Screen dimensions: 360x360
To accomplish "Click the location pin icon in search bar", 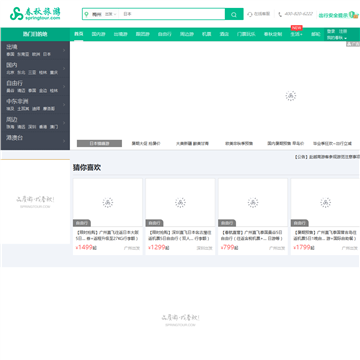I will pos(87,14).
